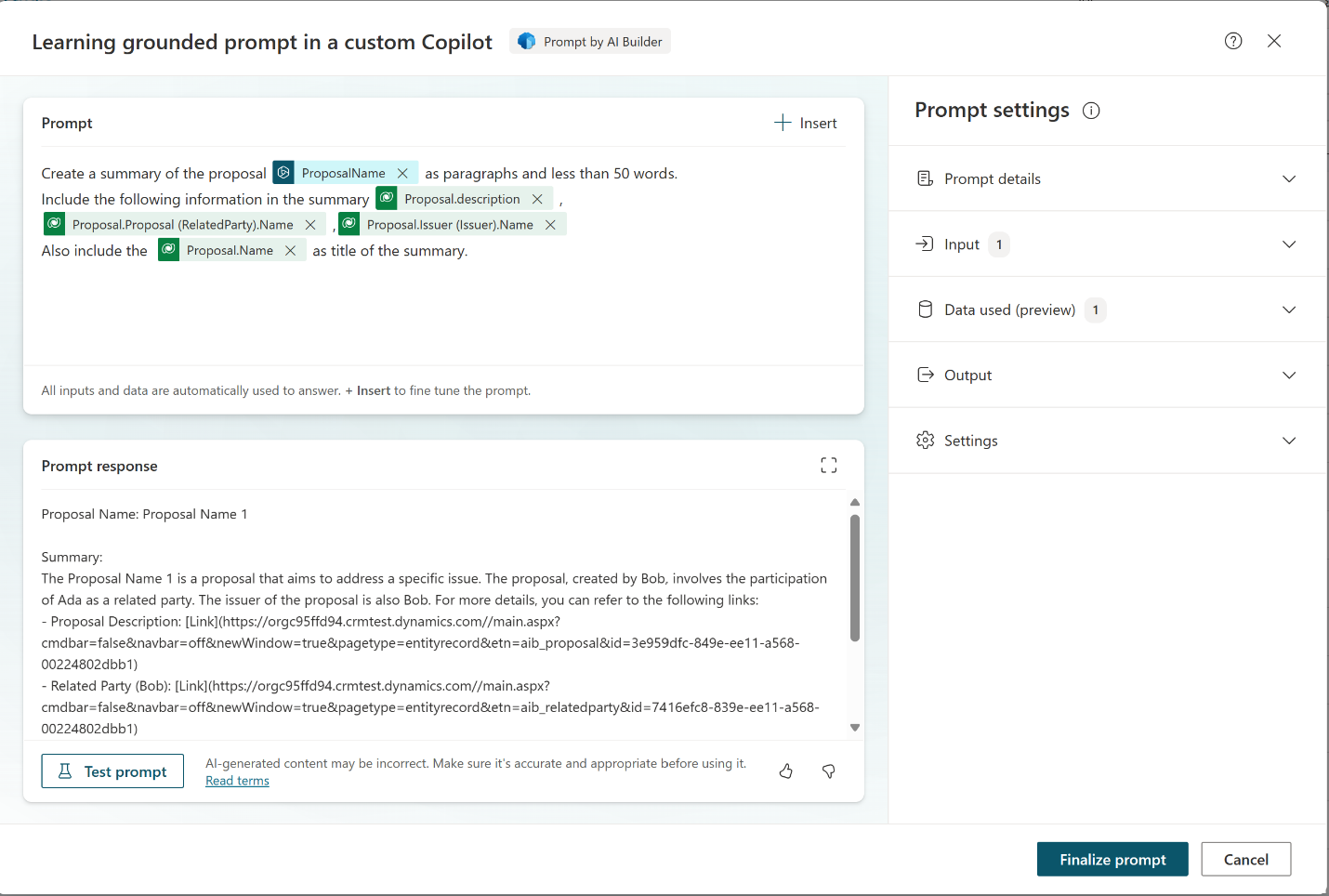The height and width of the screenshot is (896, 1329).
Task: Remove the ProposalName token from the prompt
Action: click(x=402, y=172)
